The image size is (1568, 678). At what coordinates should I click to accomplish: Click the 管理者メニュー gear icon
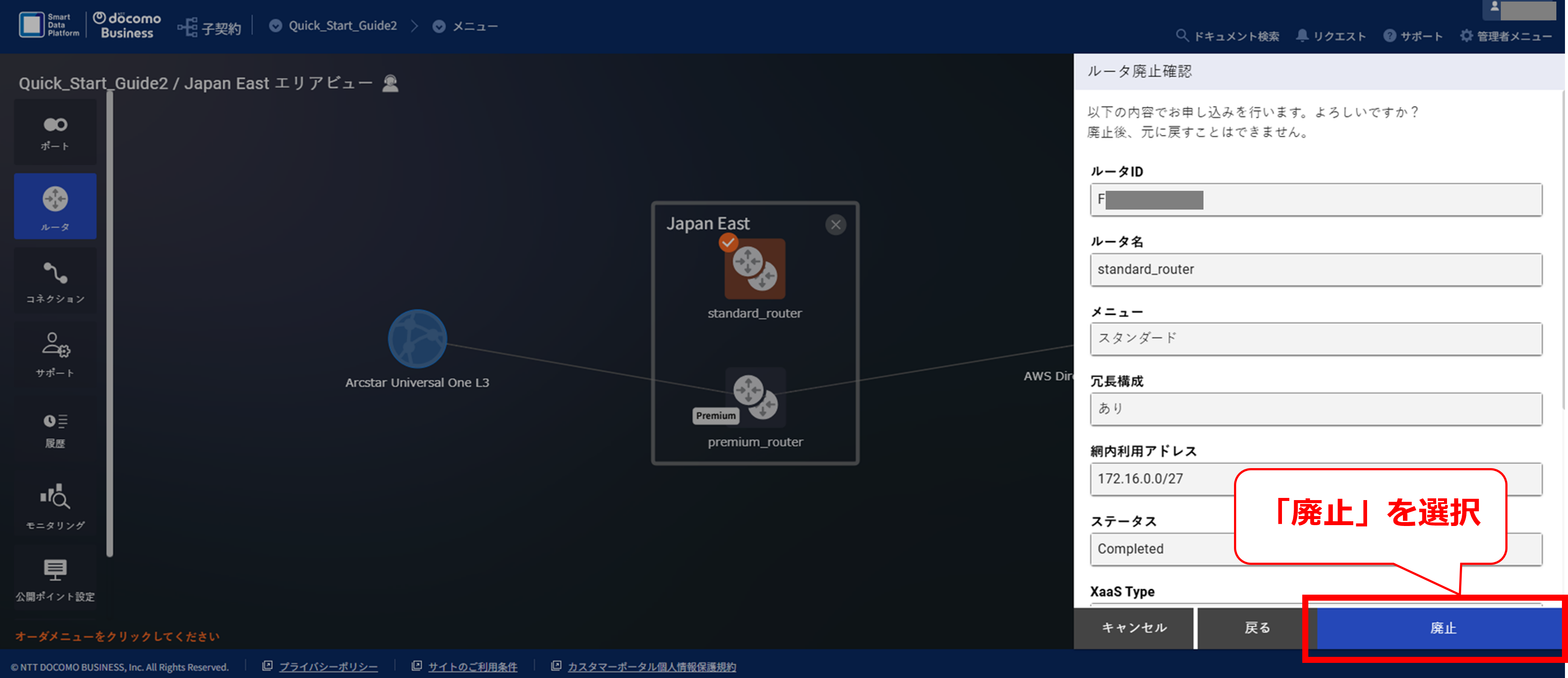pos(1466,35)
